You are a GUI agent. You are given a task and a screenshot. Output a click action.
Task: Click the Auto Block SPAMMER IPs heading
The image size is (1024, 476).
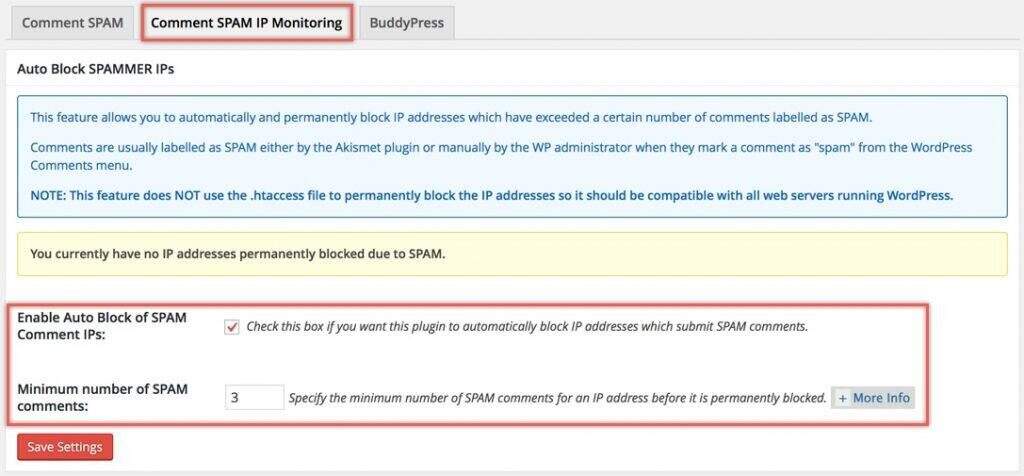coord(97,70)
